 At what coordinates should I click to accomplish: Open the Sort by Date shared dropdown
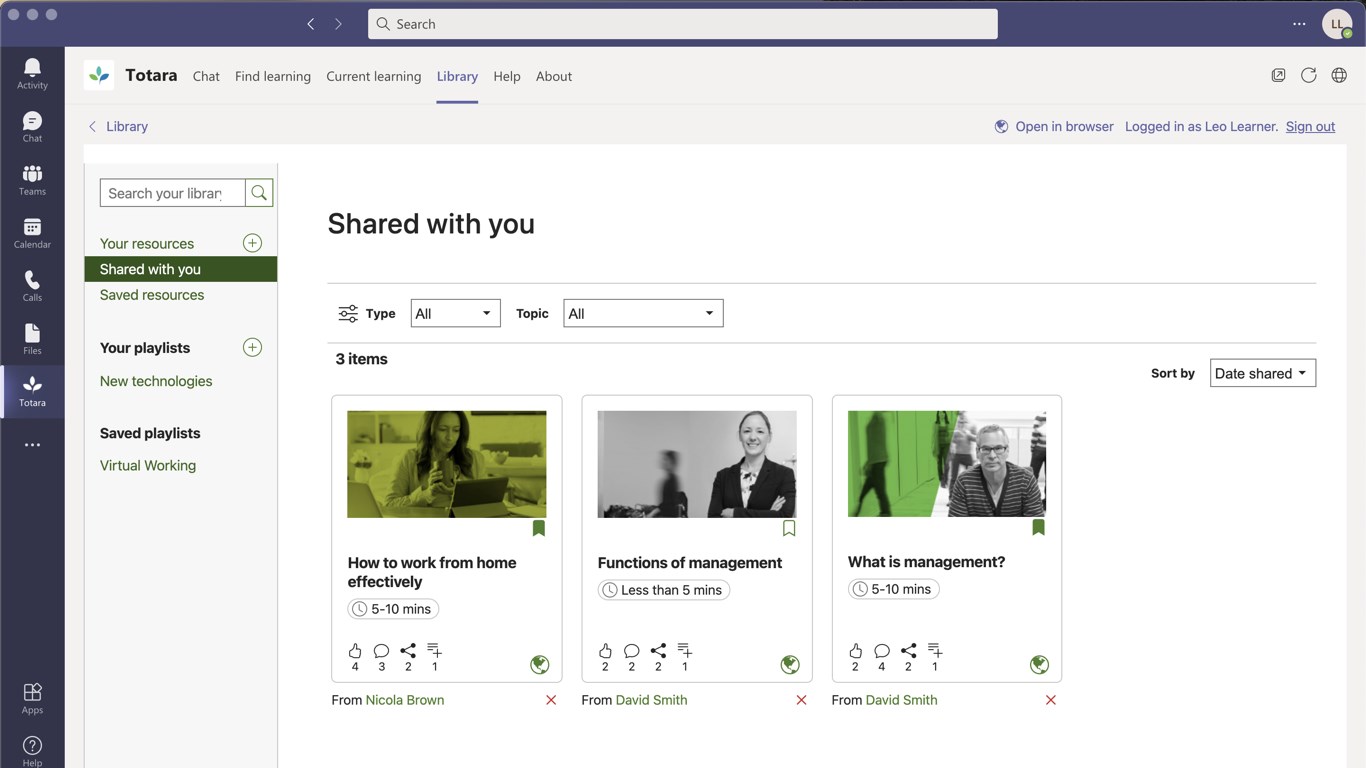1262,373
